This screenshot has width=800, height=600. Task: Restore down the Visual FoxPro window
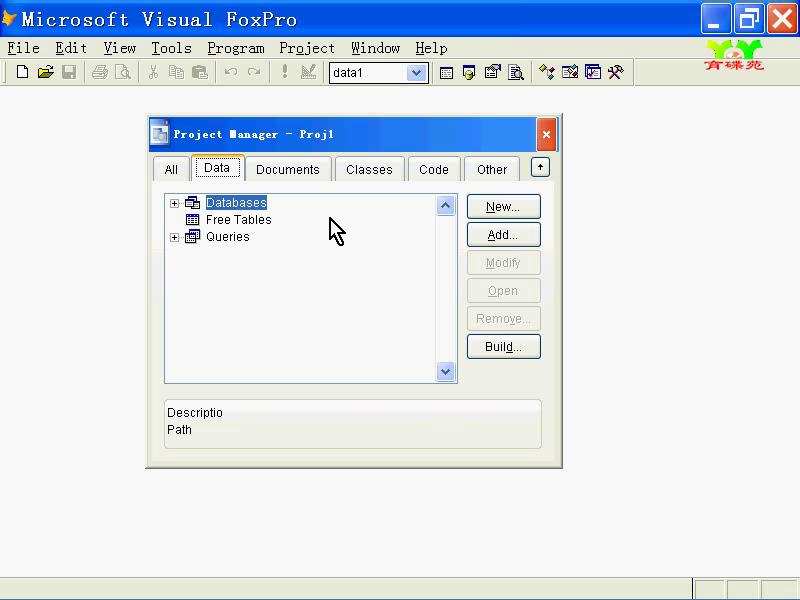748,19
